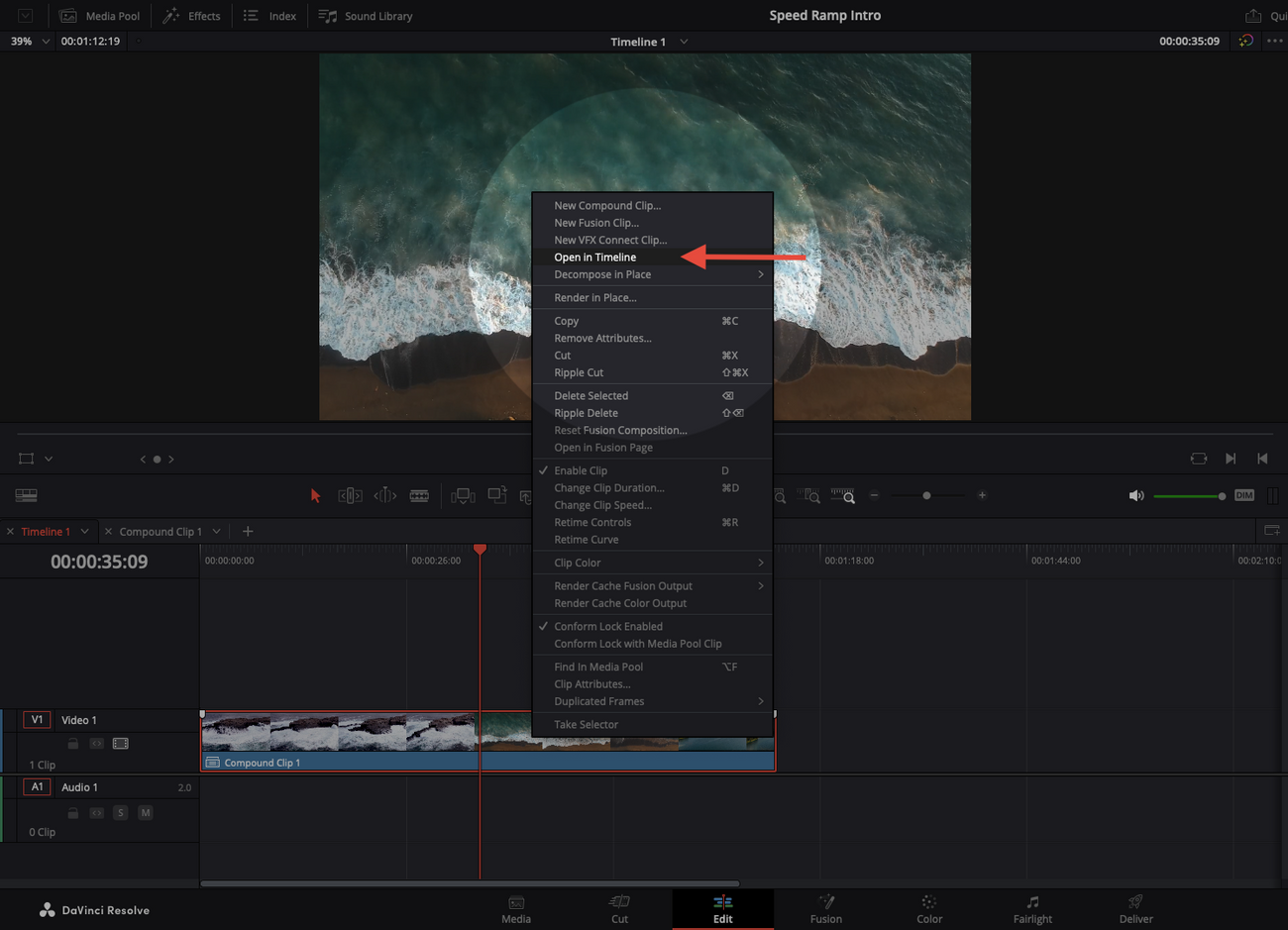The width and height of the screenshot is (1288, 930).
Task: Switch to the Compound Clip 1 tab
Action: [x=161, y=532]
